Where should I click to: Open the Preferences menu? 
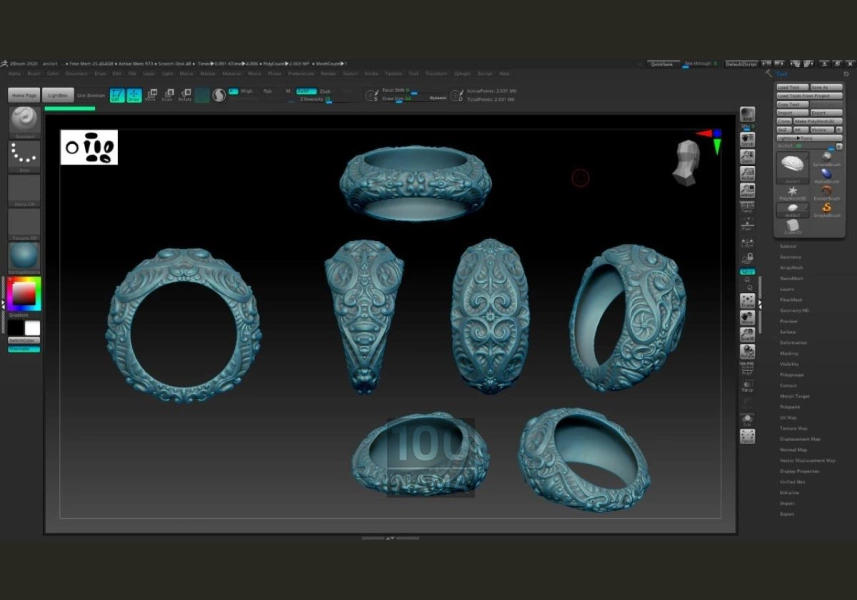click(300, 73)
